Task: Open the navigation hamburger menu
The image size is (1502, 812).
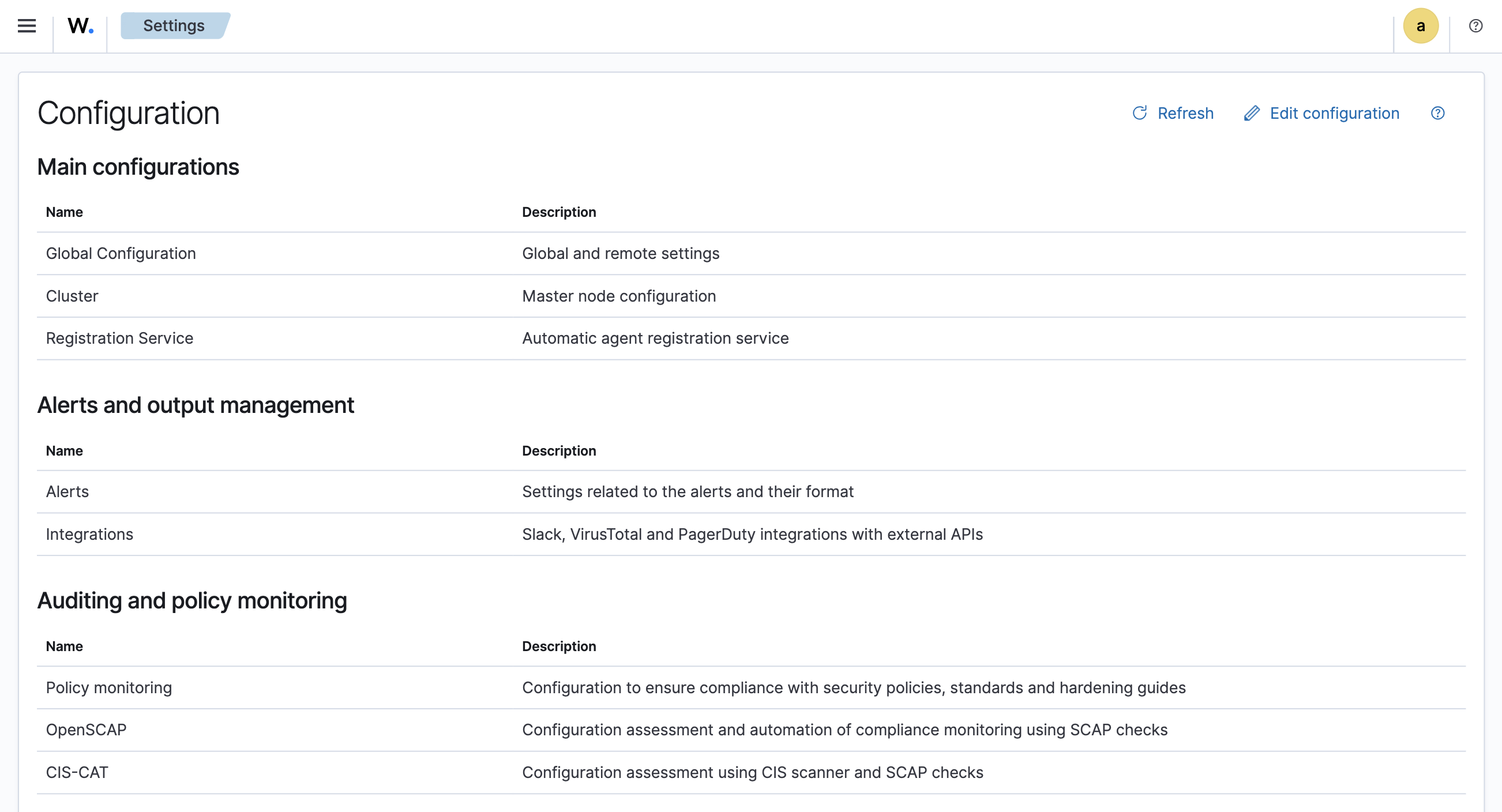Action: point(26,25)
